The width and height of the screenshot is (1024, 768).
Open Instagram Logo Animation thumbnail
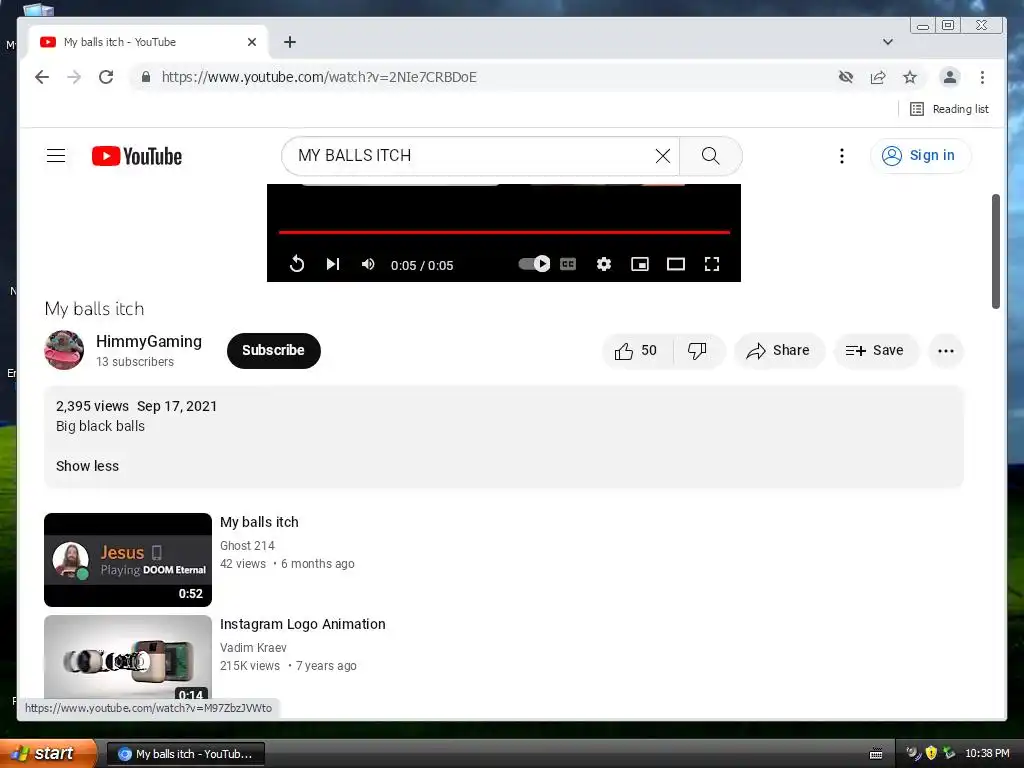point(128,657)
